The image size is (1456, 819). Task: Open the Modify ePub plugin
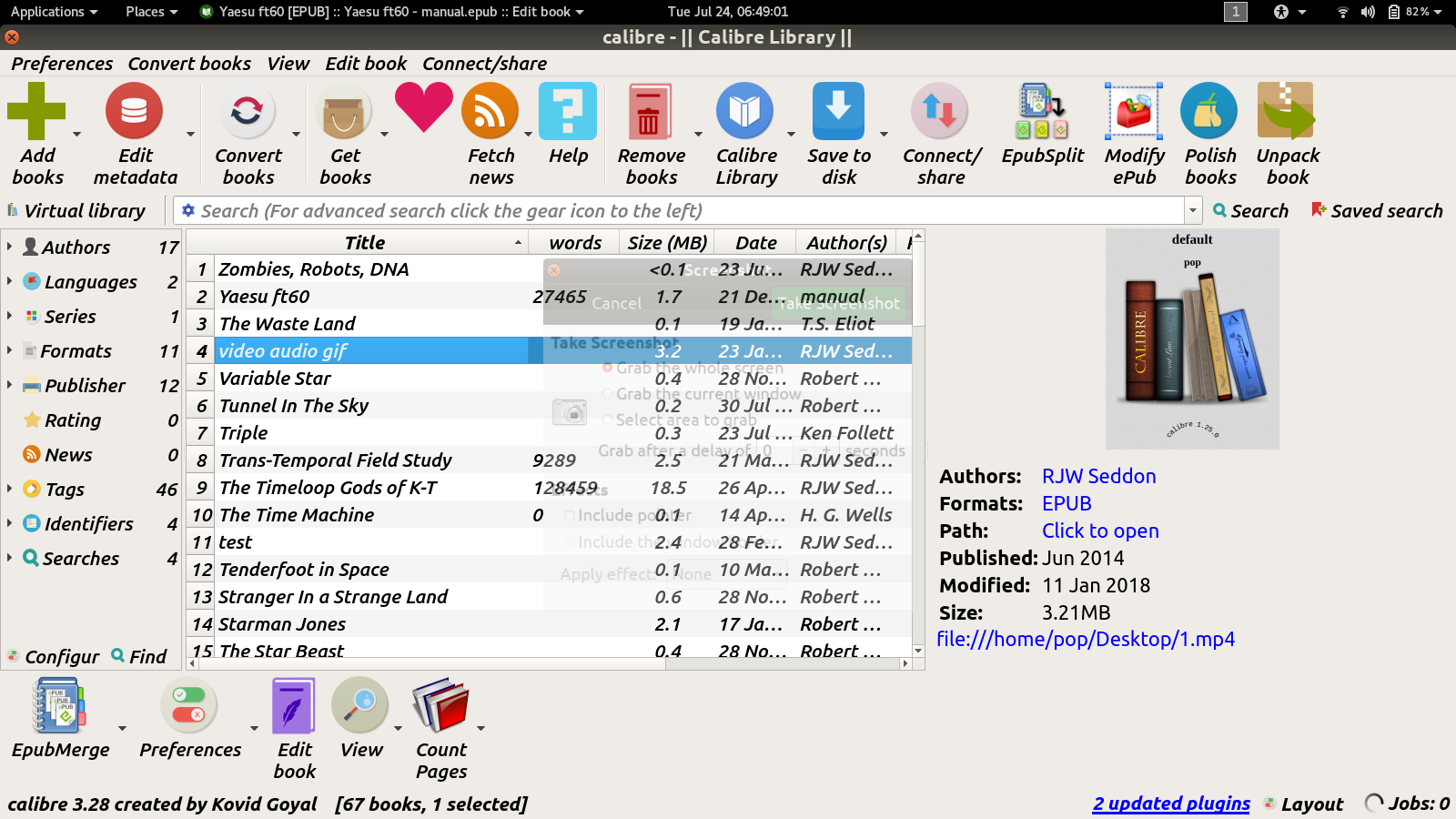[x=1134, y=111]
